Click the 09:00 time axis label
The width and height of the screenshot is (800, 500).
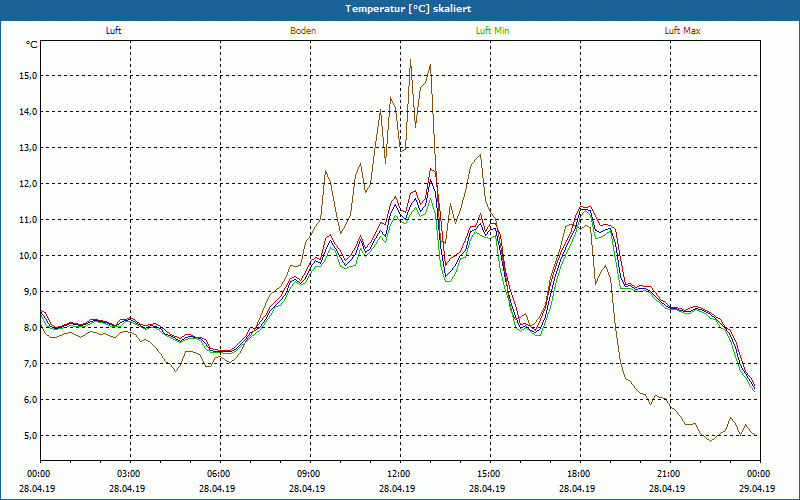[309, 474]
